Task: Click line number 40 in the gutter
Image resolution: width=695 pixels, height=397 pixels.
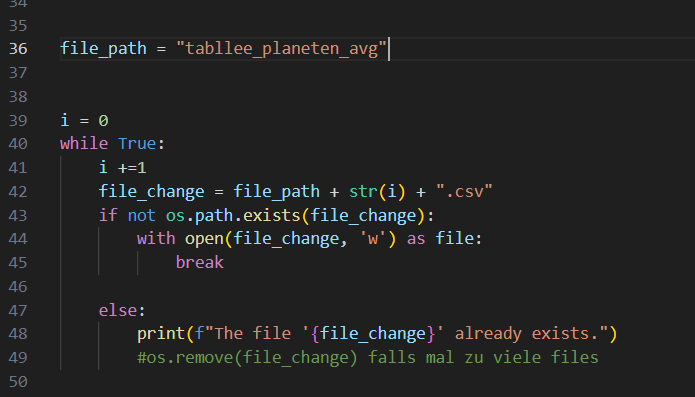Action: pos(18,144)
